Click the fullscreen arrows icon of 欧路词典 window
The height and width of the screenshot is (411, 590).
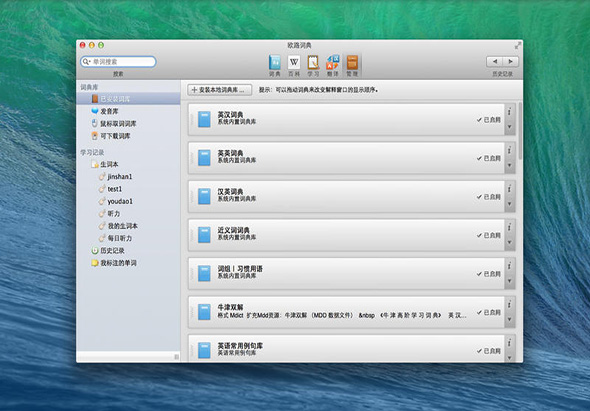(518, 46)
